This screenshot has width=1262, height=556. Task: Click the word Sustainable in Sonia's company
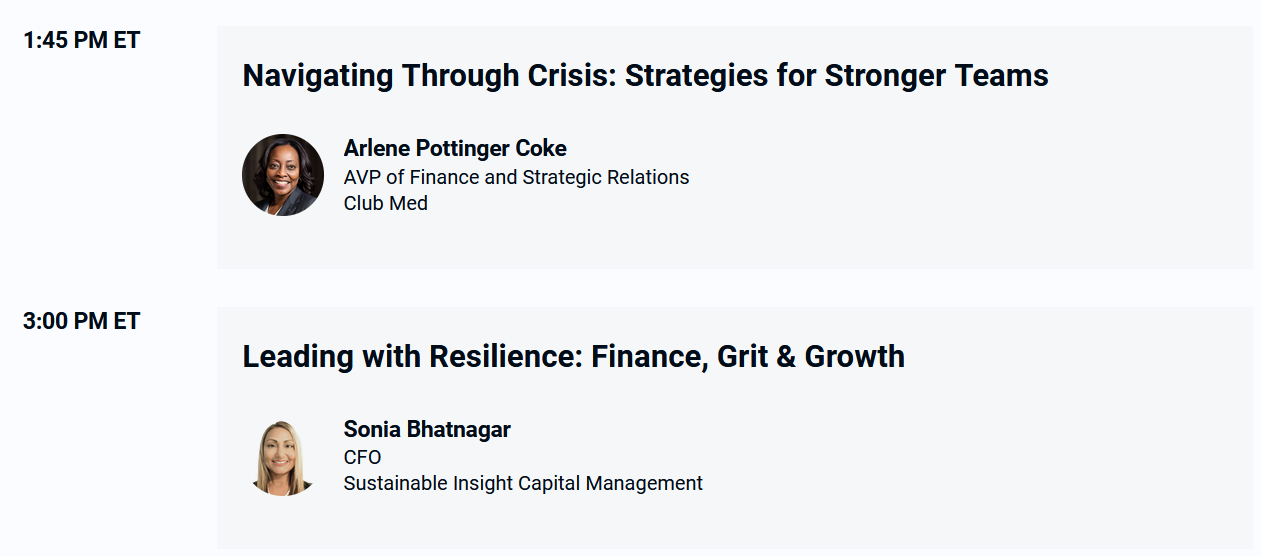coord(392,484)
